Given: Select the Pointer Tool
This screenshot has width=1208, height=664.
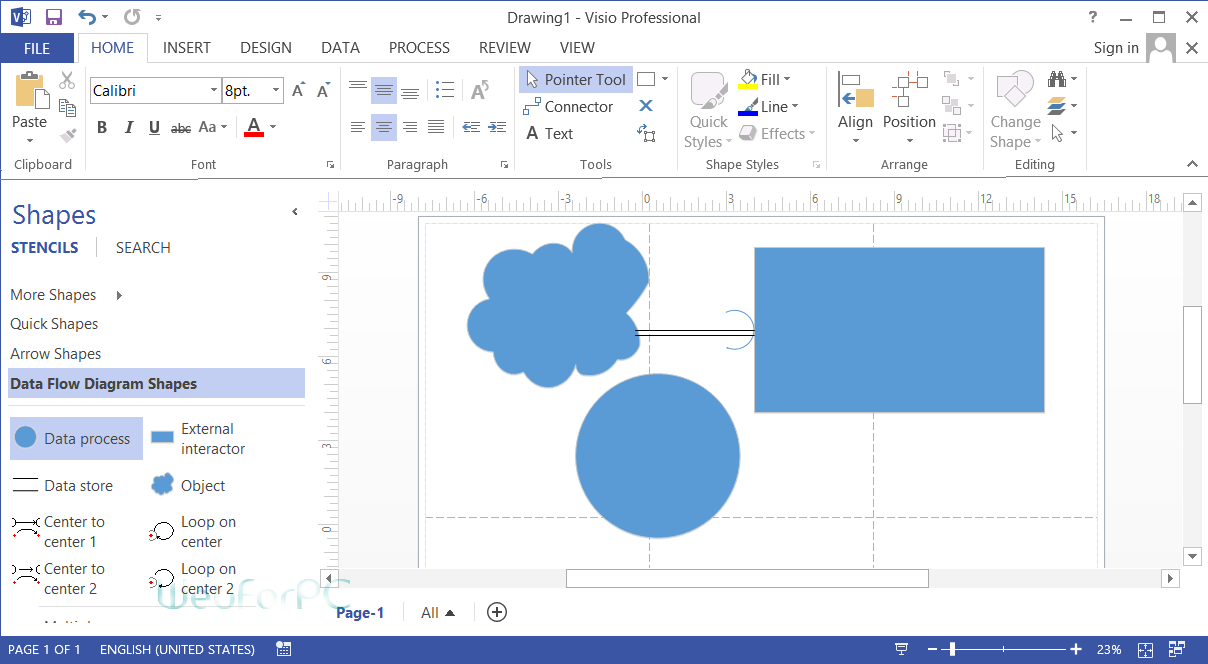Looking at the screenshot, I should [575, 79].
